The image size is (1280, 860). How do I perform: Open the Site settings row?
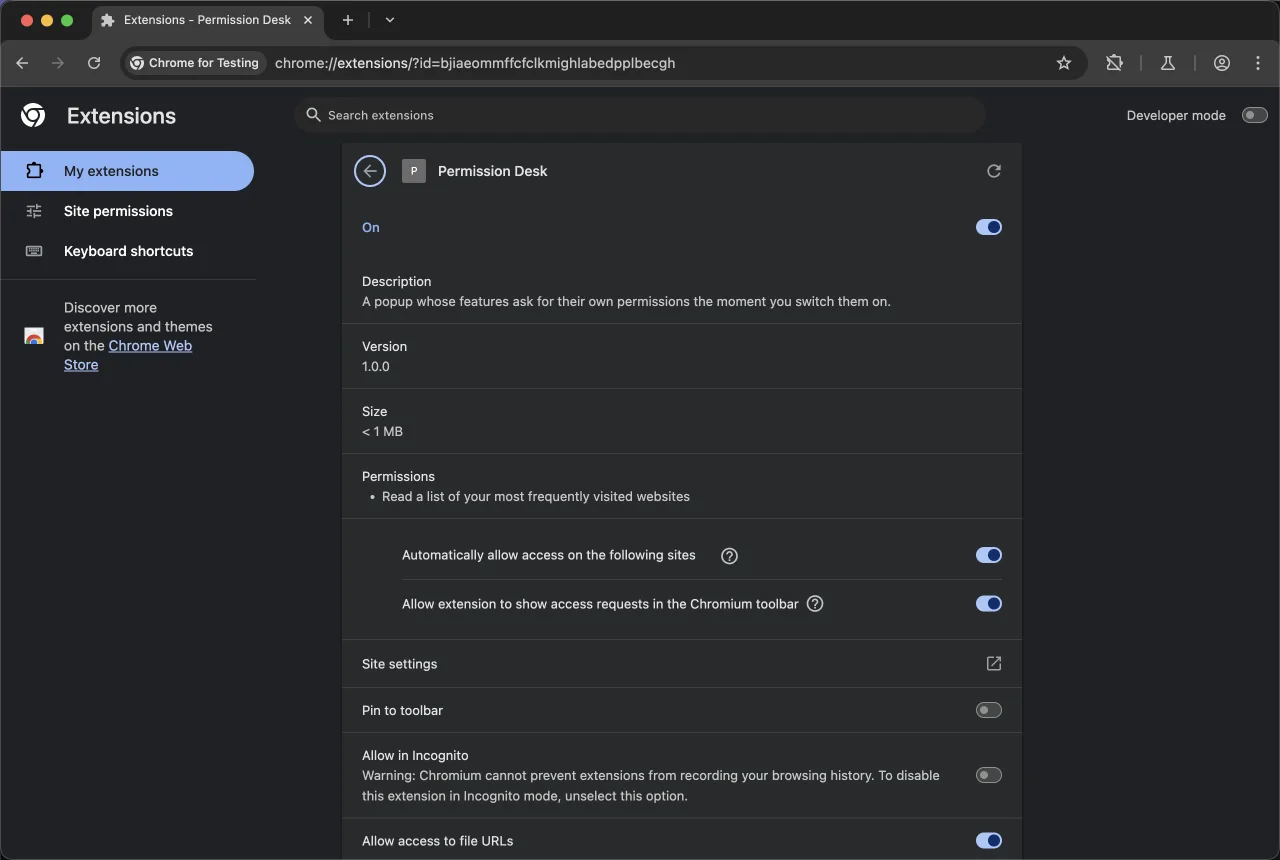682,664
